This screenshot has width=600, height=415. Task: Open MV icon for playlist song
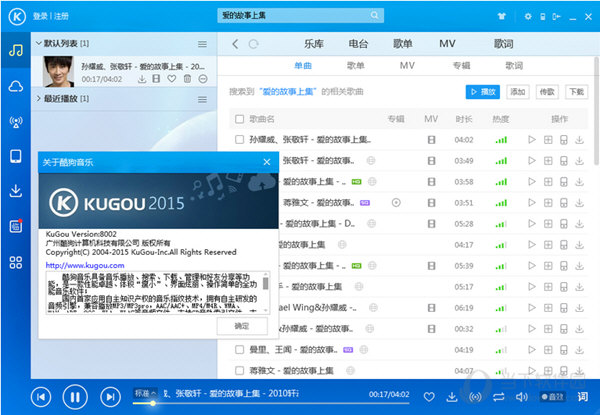click(156, 79)
